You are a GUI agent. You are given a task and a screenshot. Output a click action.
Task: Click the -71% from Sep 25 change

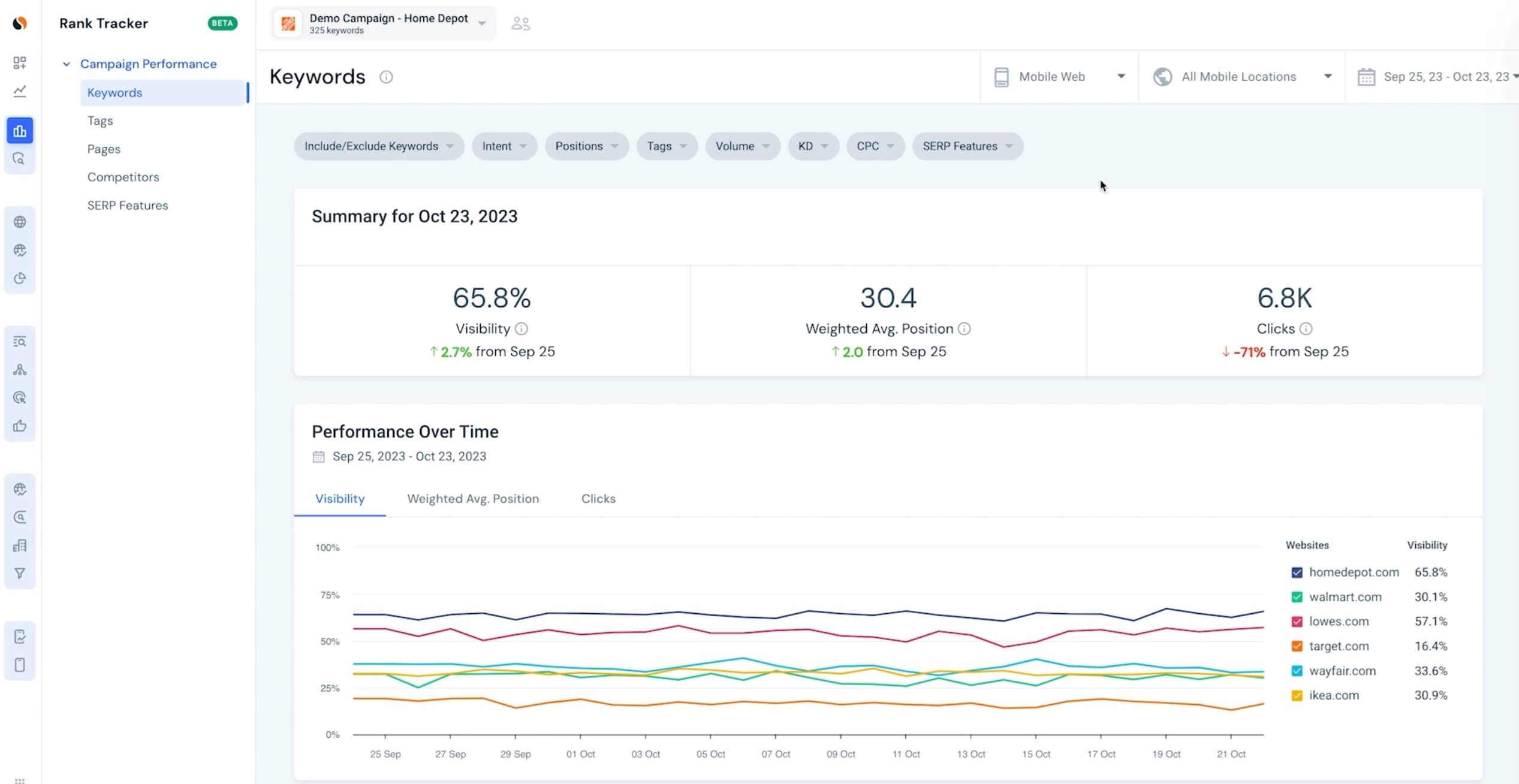(x=1285, y=352)
